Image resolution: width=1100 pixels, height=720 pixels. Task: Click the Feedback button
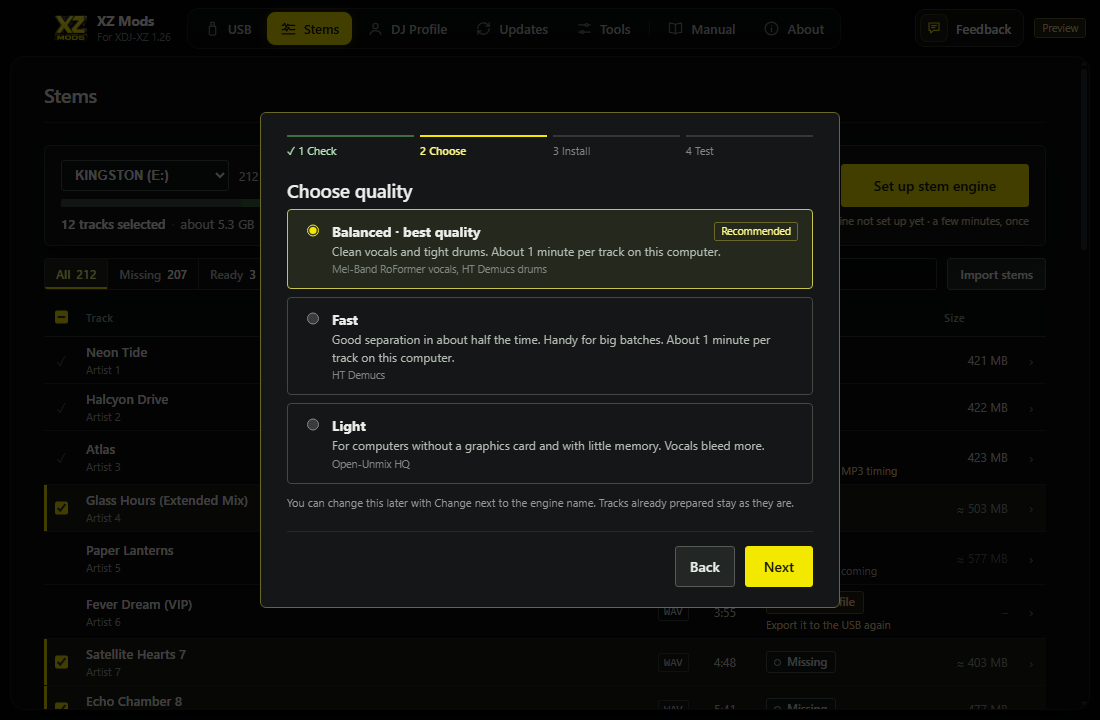click(970, 29)
